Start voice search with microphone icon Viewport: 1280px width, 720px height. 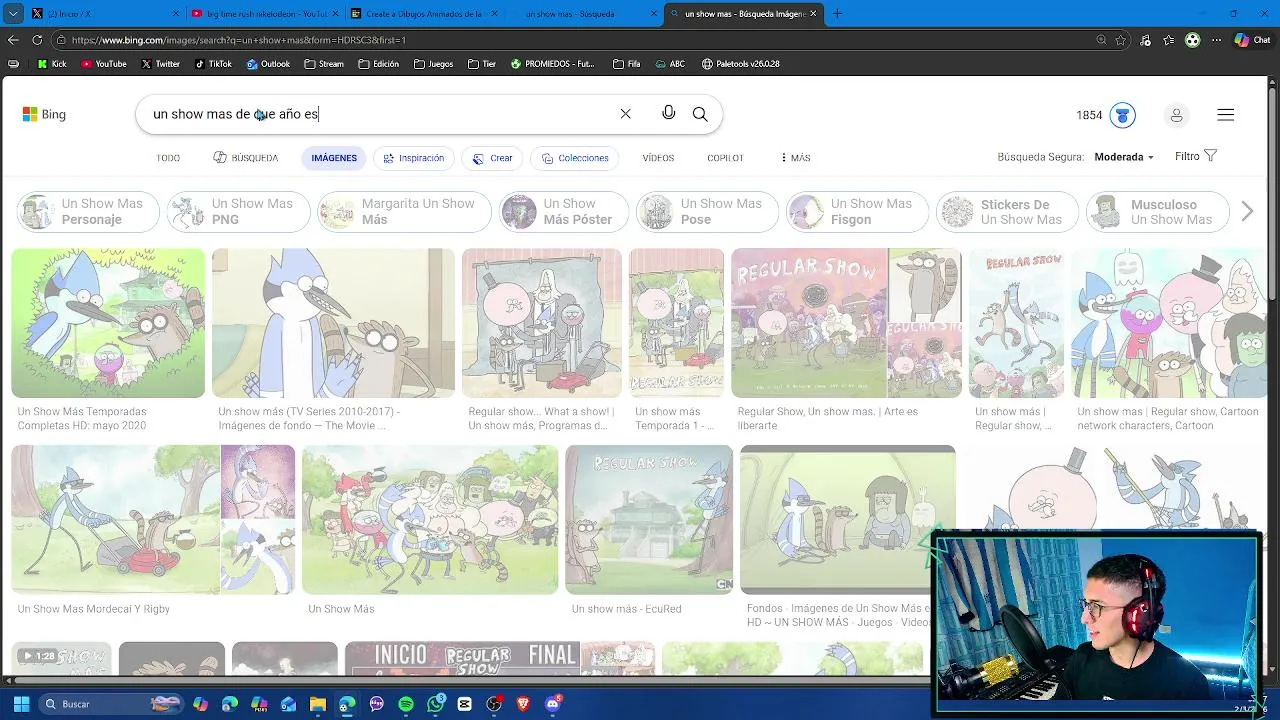click(669, 113)
